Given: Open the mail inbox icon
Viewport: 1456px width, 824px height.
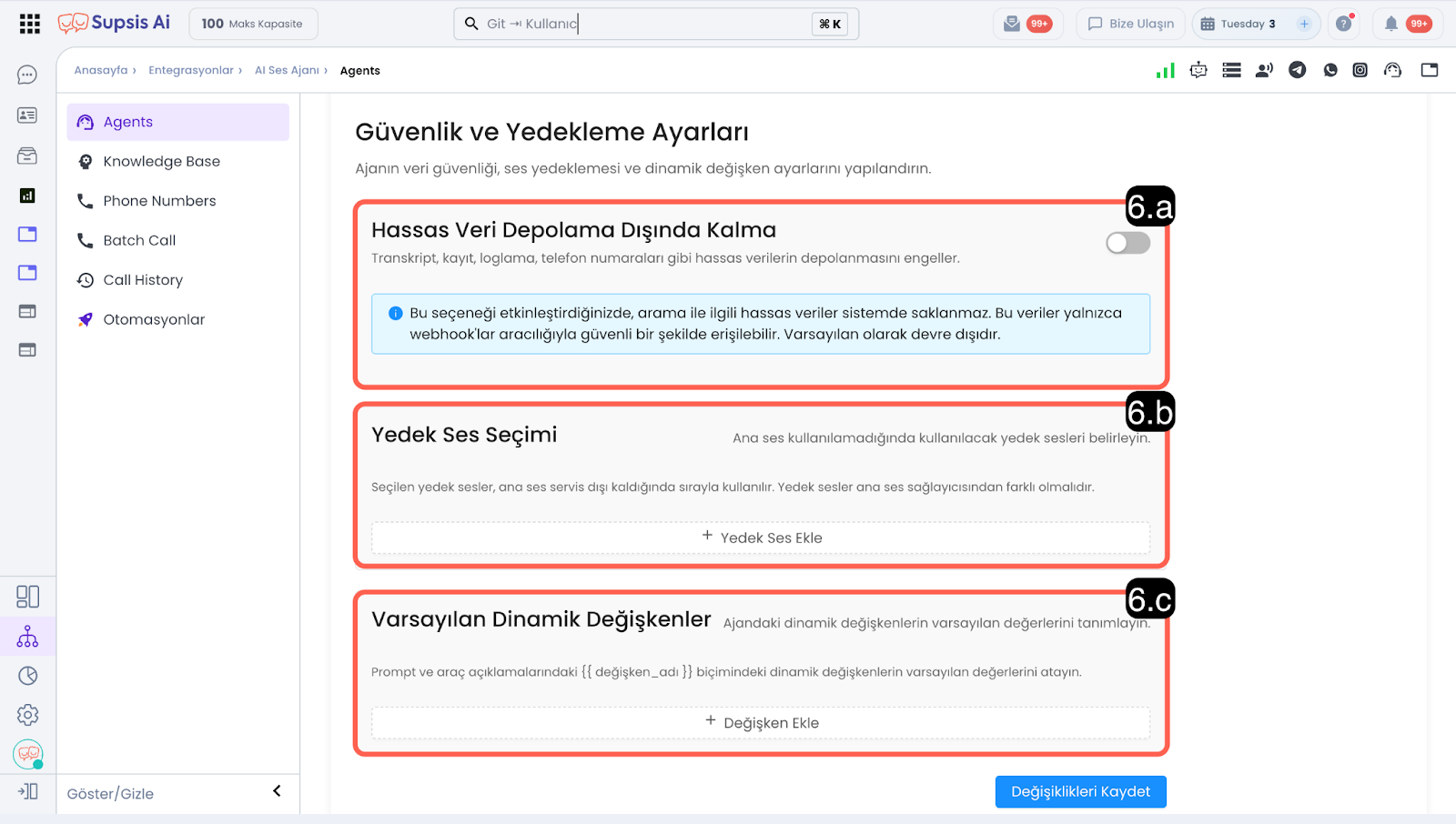Looking at the screenshot, I should (1012, 24).
